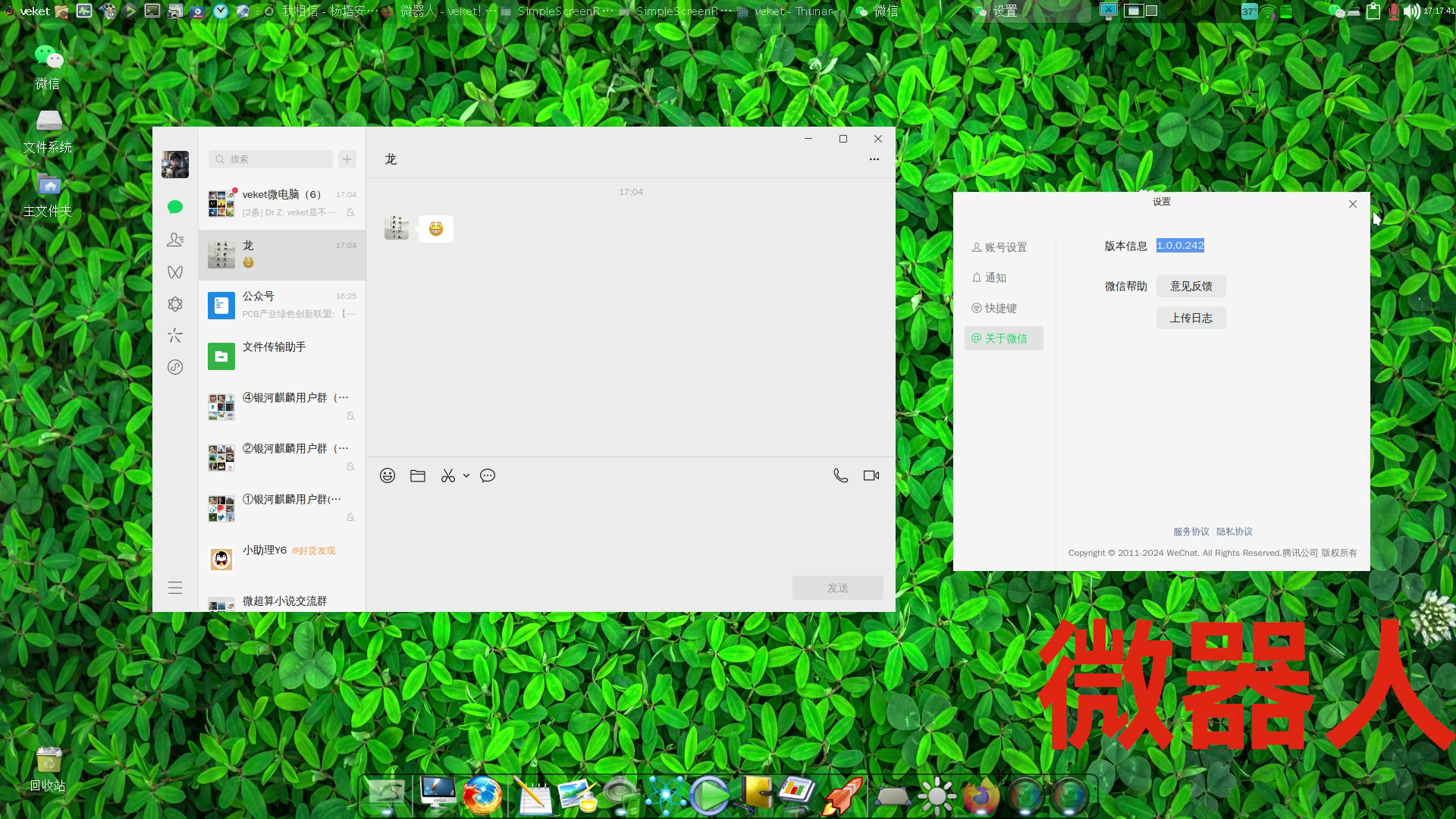Viewport: 1456px width, 819px height.
Task: Launch the green play button dock icon
Action: [710, 795]
